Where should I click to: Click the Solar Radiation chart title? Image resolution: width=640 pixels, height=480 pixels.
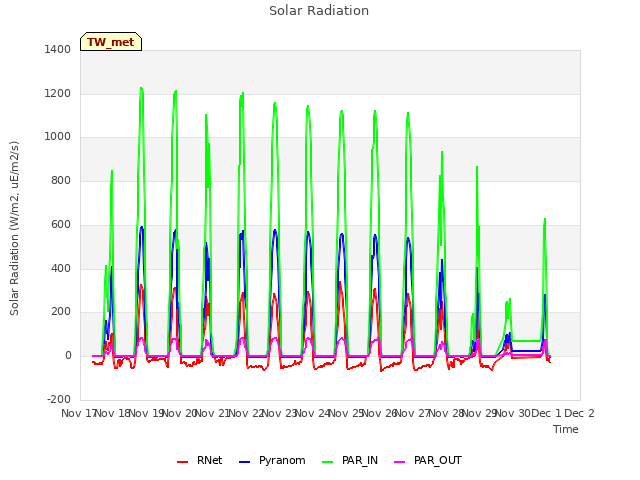point(319,11)
